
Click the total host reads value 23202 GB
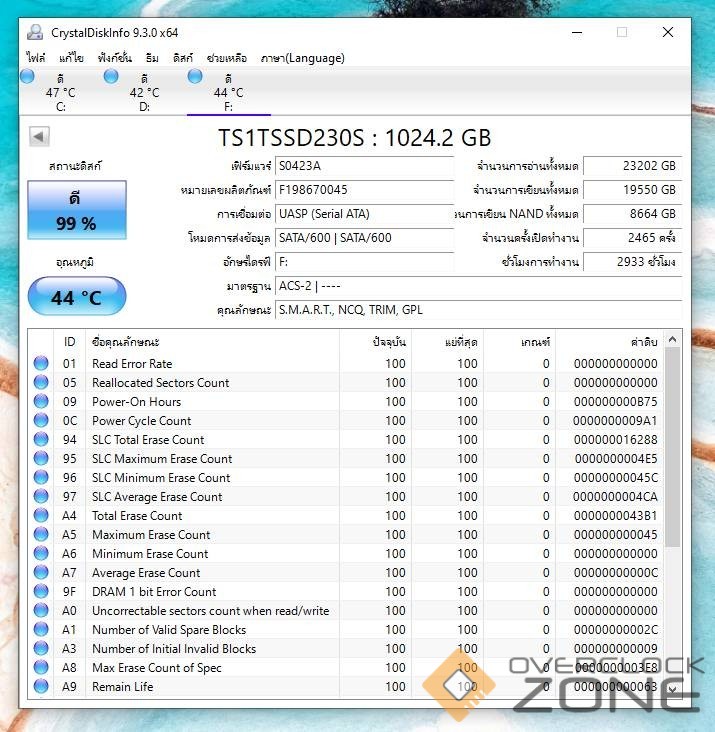click(632, 166)
